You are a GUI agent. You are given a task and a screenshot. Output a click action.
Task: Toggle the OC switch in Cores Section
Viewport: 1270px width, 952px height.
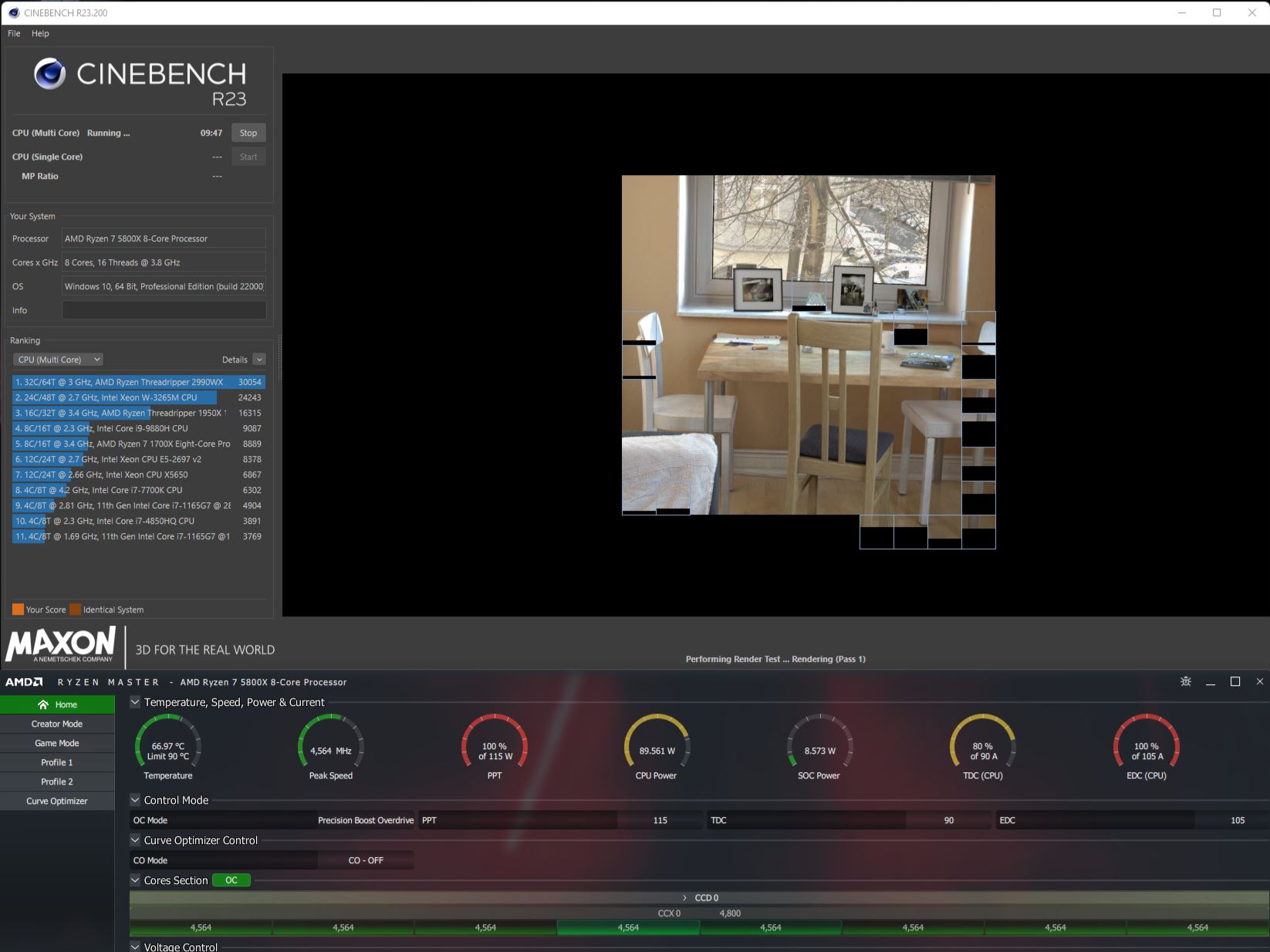pos(231,880)
